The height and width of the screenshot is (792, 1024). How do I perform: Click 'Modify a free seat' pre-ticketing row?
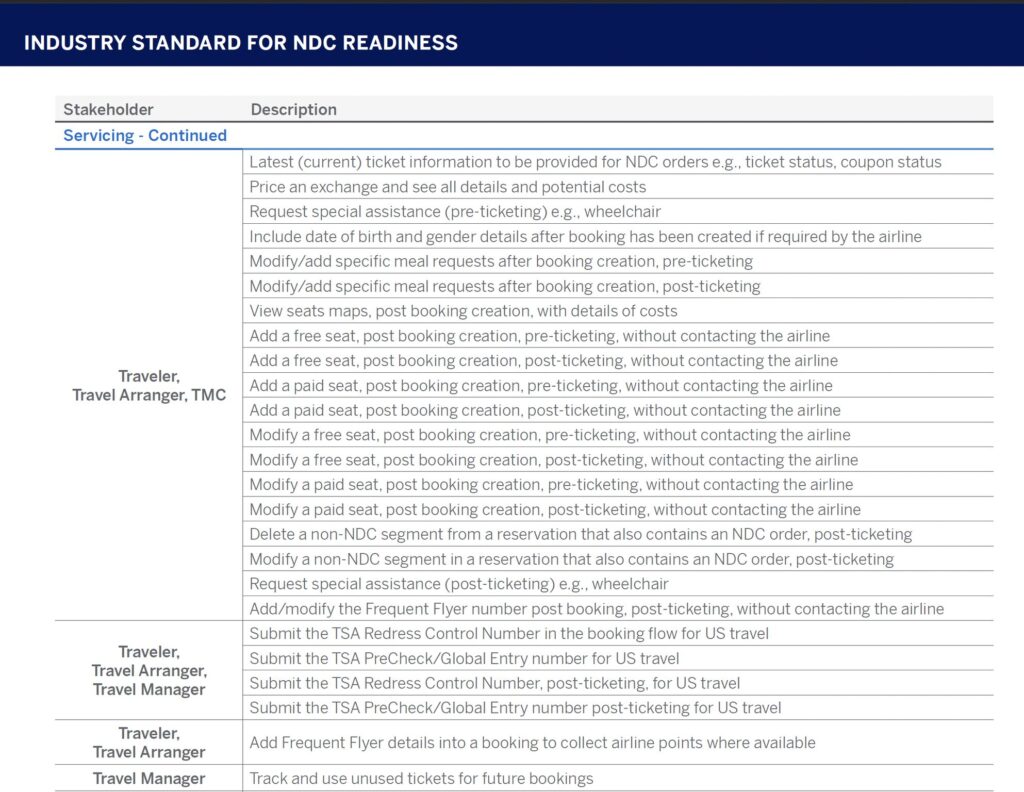618,435
